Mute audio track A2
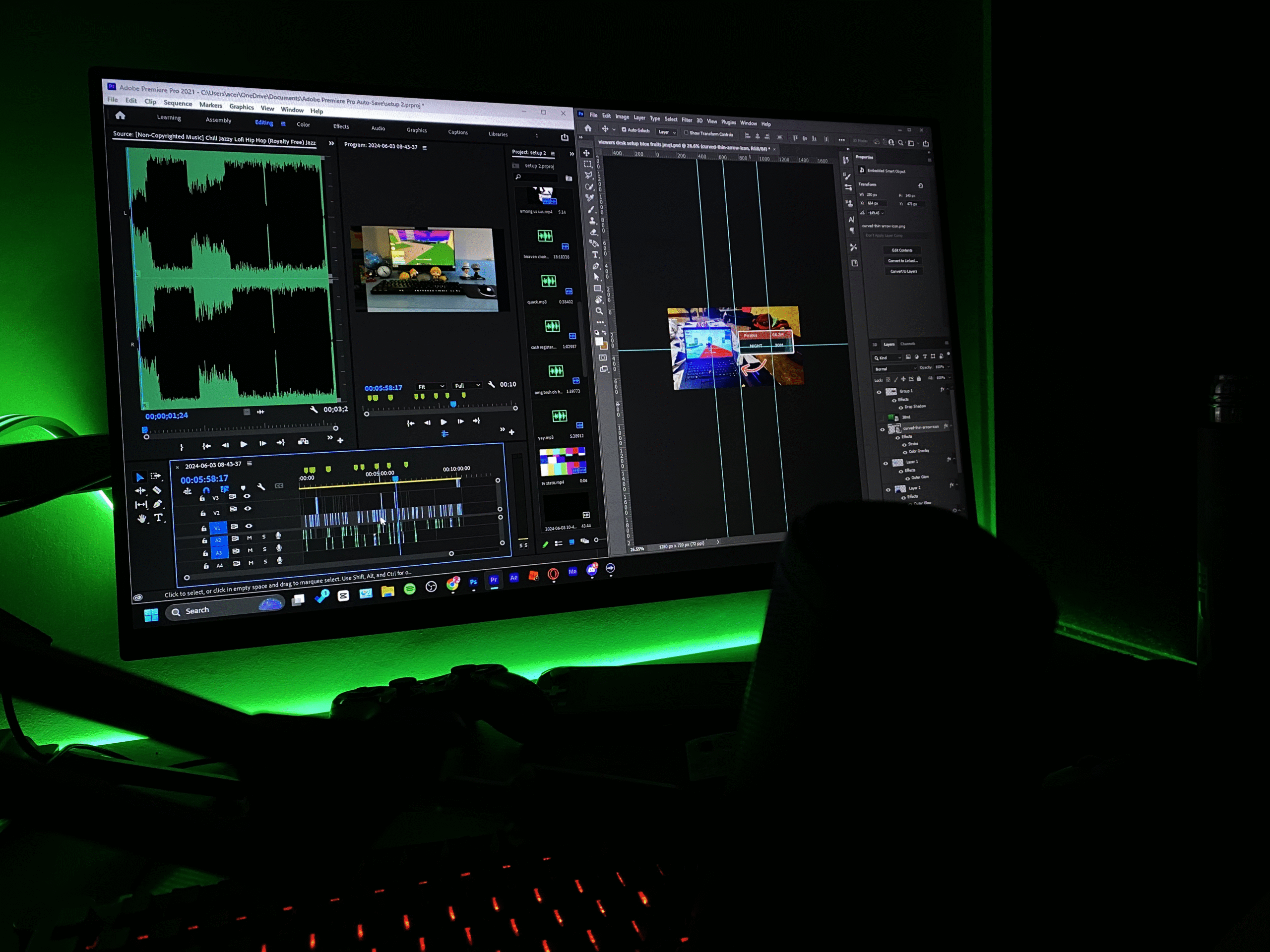Image resolution: width=1270 pixels, height=952 pixels. [249, 537]
